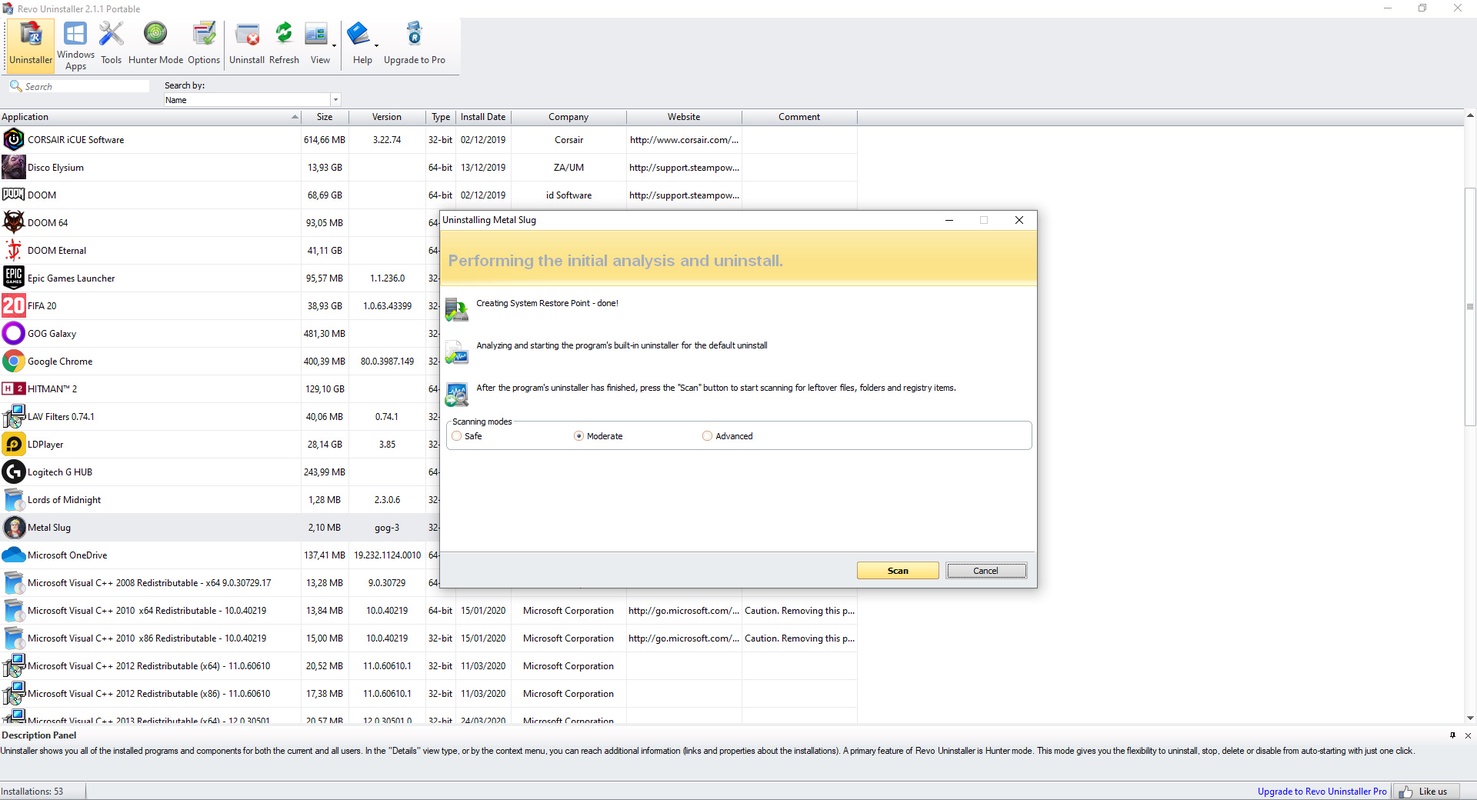This screenshot has height=800, width=1477.
Task: Select the Google Chrome application icon
Action: (x=14, y=361)
